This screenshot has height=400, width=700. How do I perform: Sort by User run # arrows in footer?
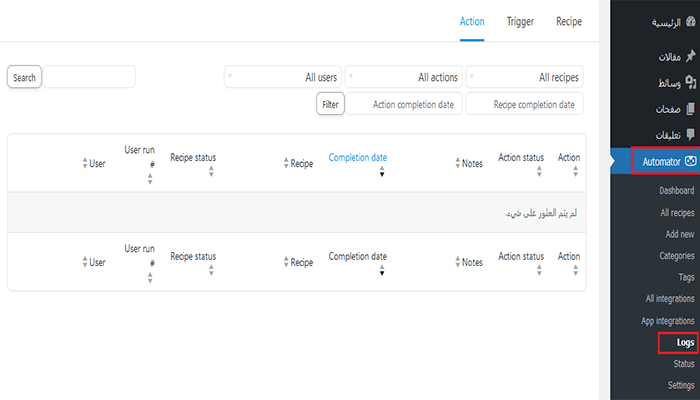(150, 278)
